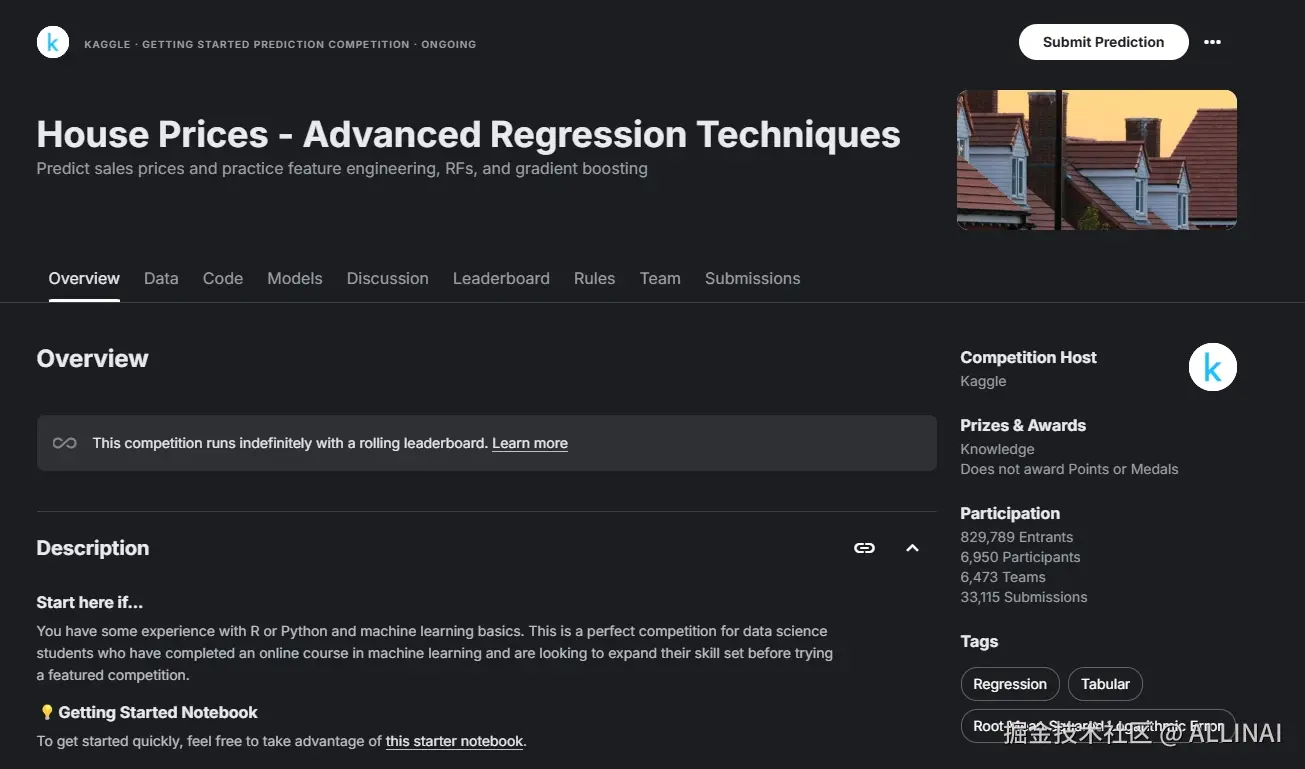Click the Kaggle host name under Competition Host

(x=983, y=381)
